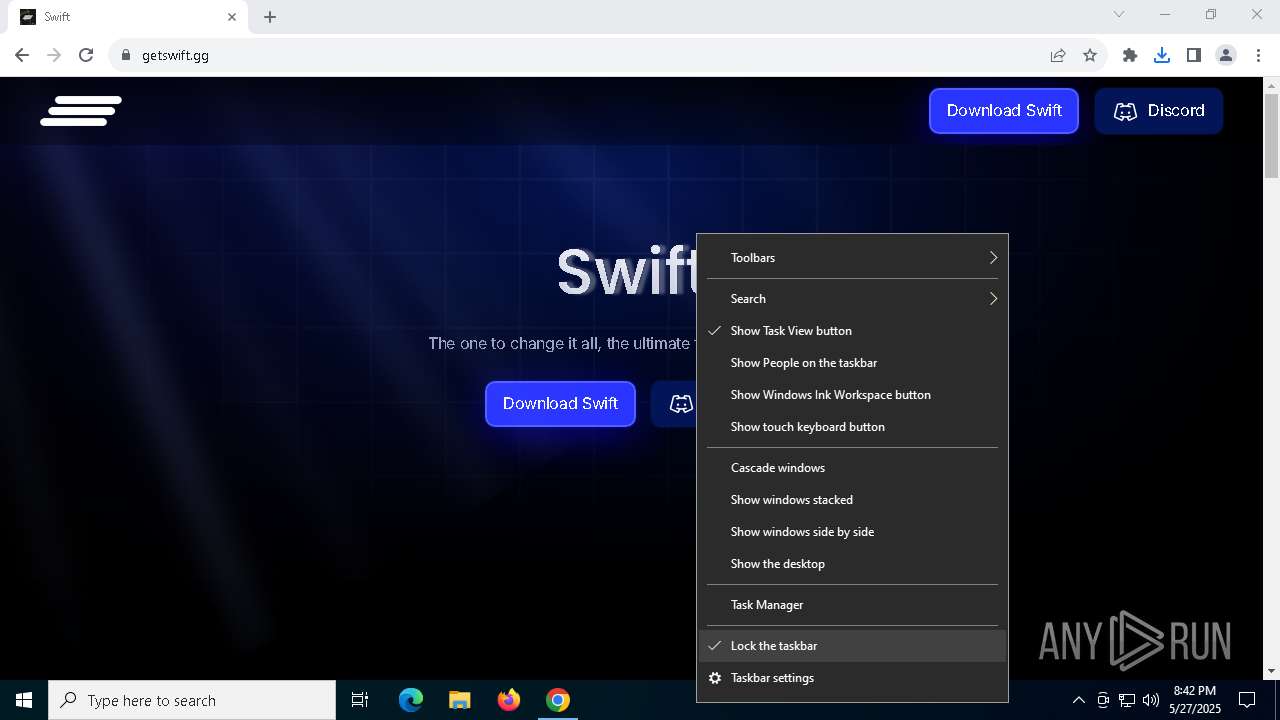Screen dimensions: 1280x720
Task: Click the page vertical scrollbar thumb
Action: pyautogui.click(x=1271, y=137)
